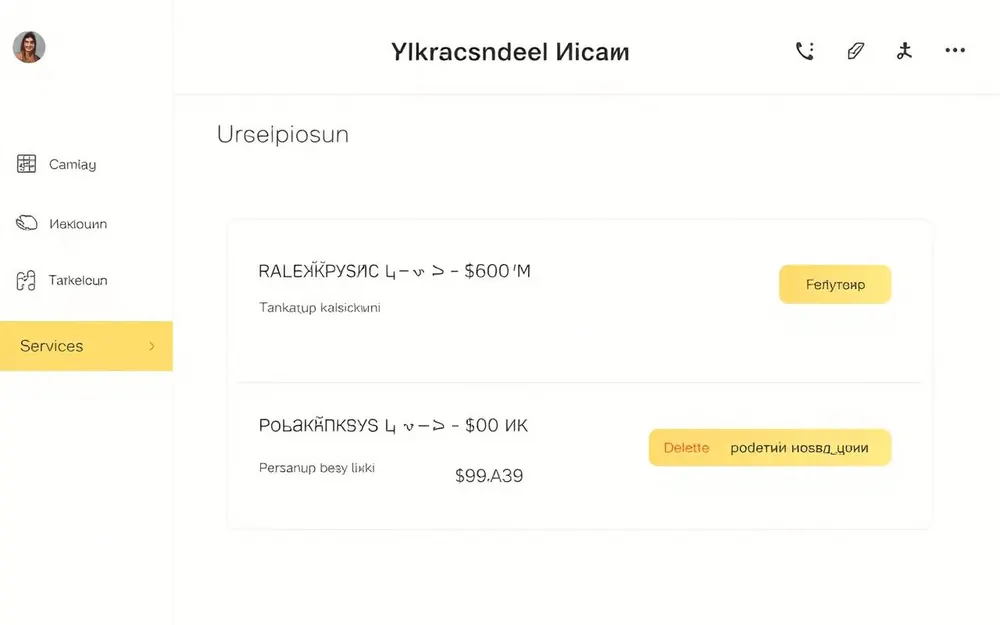Select the RALEЖЙPYSИC $600 service title
This screenshot has width=1000, height=625.
click(394, 271)
